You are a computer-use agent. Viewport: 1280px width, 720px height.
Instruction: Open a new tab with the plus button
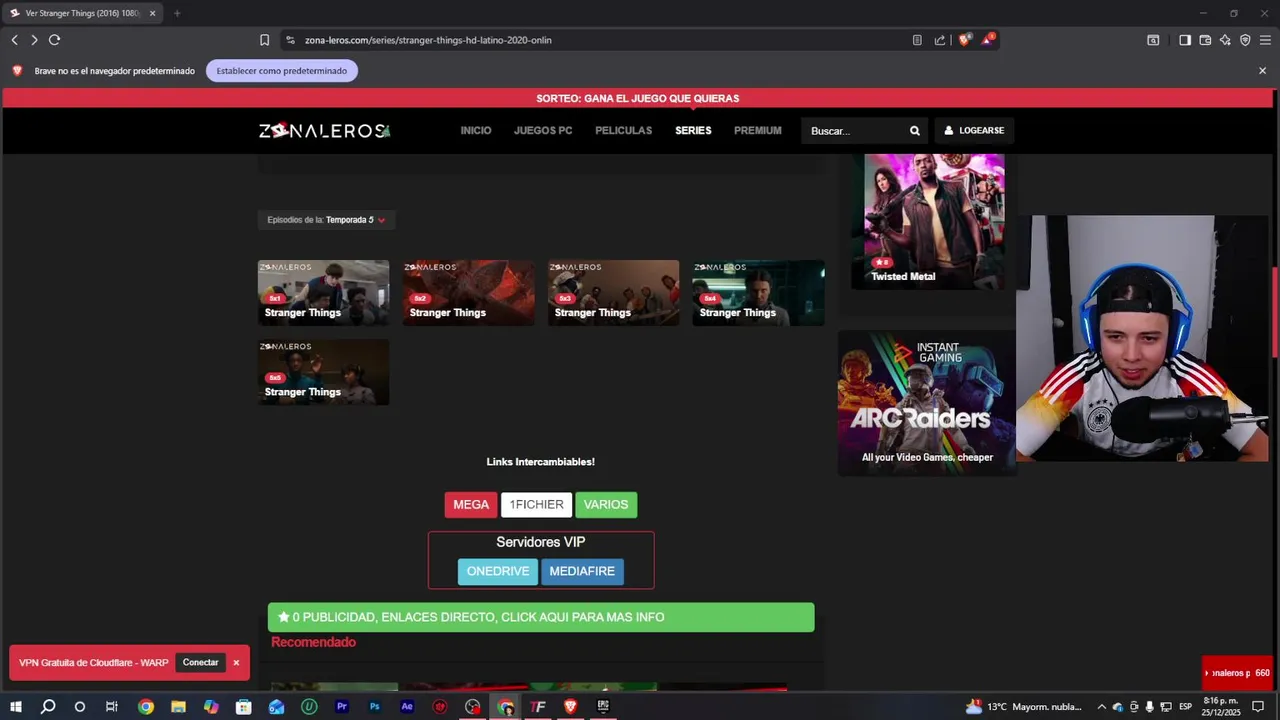click(177, 13)
